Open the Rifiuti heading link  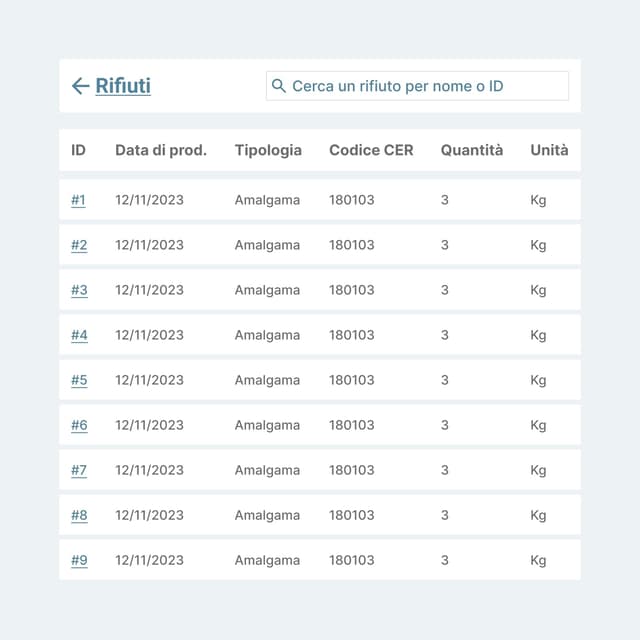point(123,86)
